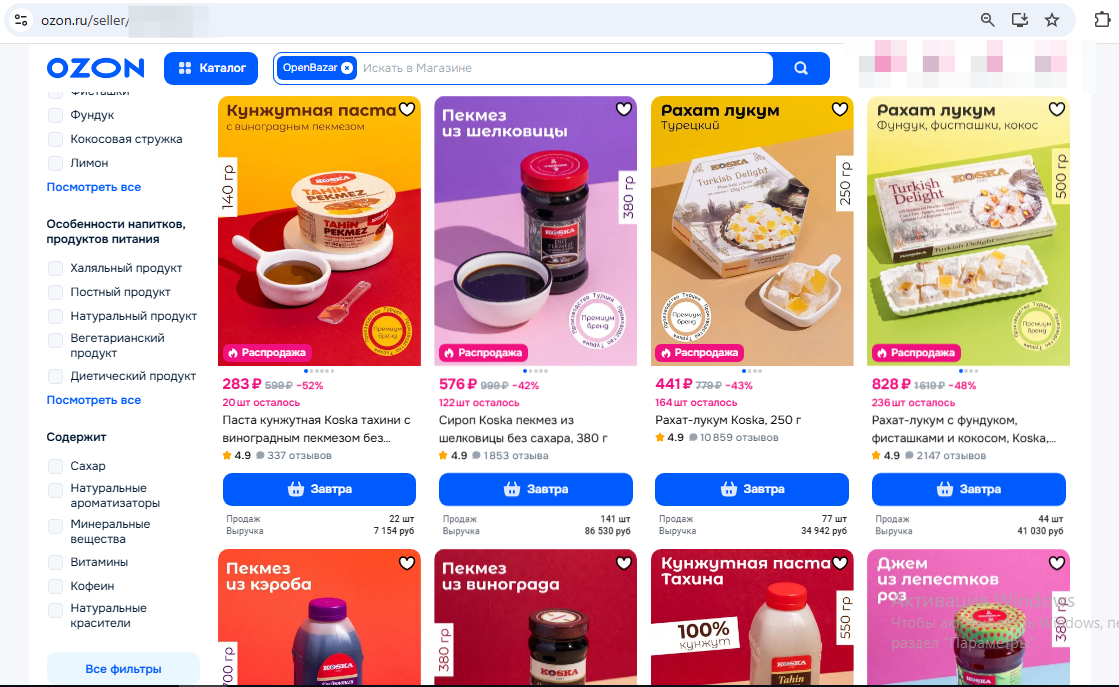Add Сироп Koska пекмез to cart Завтра
1119x687 pixels.
pyautogui.click(x=536, y=489)
